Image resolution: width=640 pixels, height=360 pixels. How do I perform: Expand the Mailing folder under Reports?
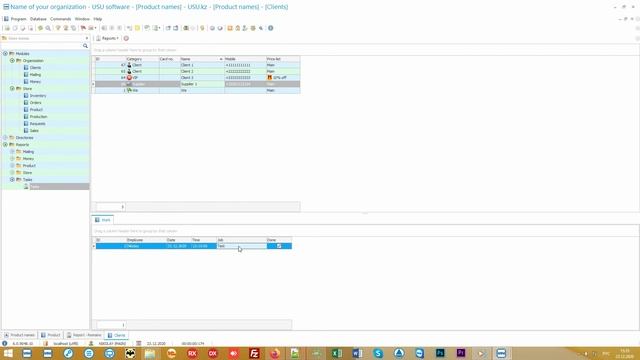pyautogui.click(x=12, y=151)
